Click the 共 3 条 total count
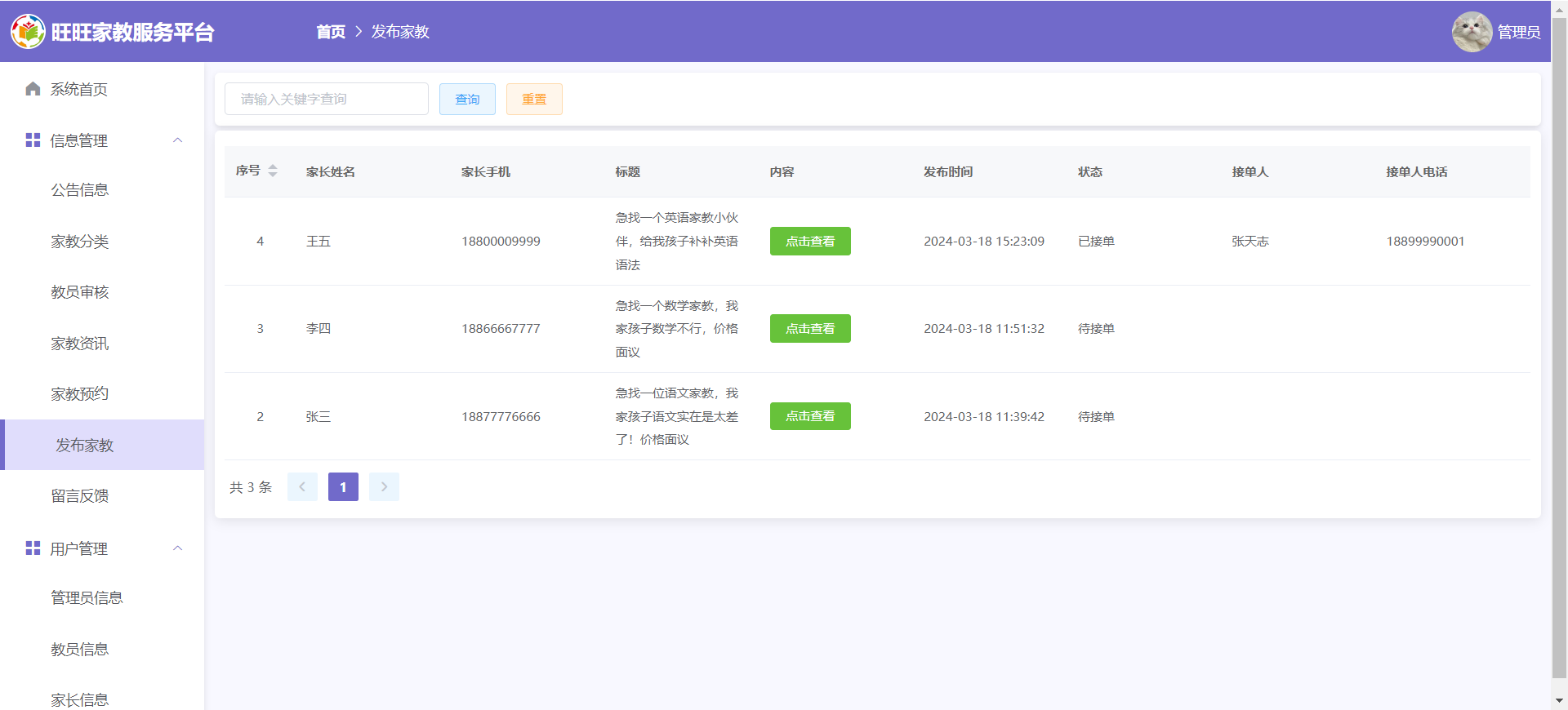 251,487
